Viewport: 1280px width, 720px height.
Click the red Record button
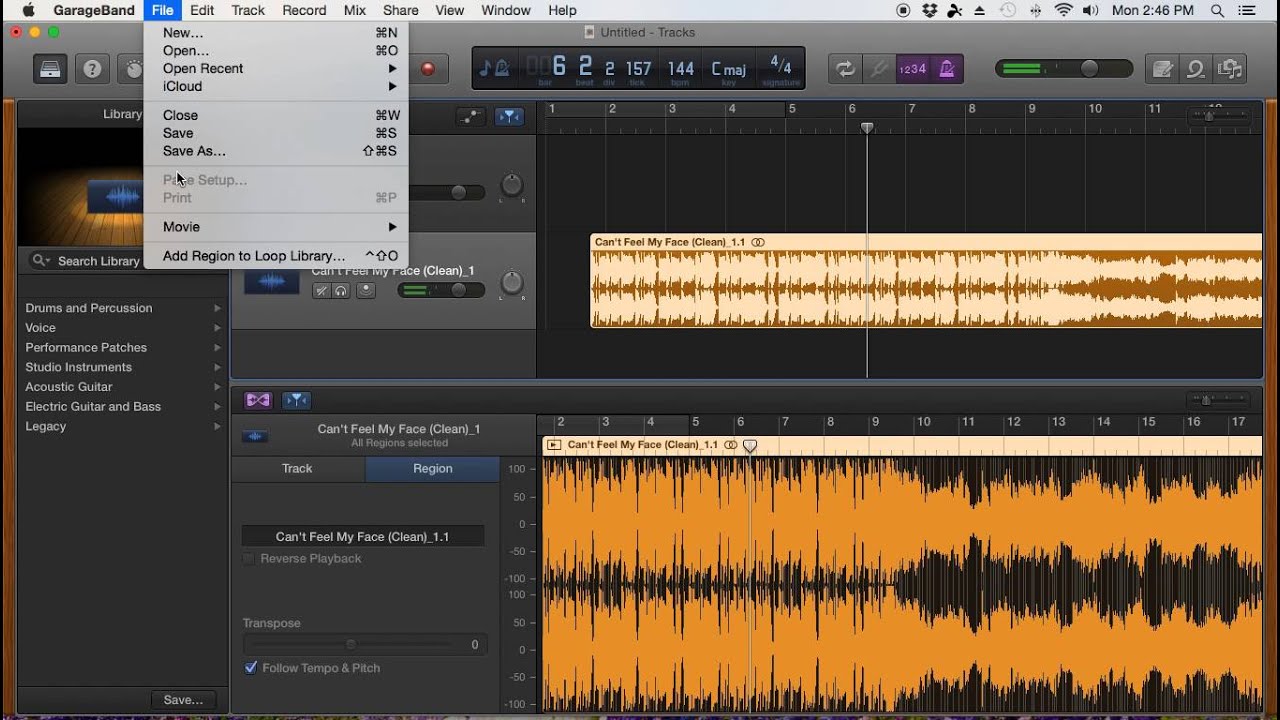(x=428, y=69)
